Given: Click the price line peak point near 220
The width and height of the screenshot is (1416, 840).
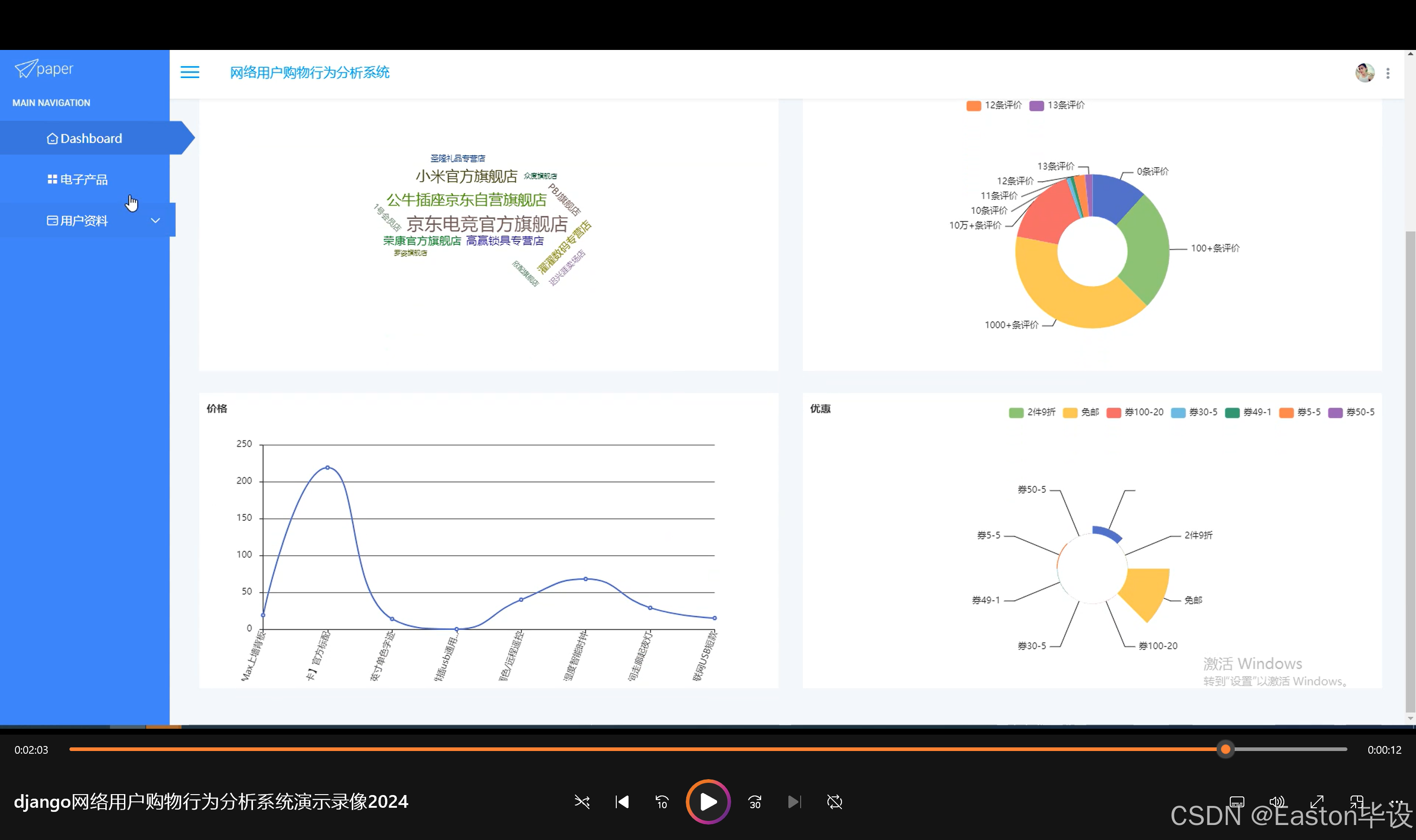Looking at the screenshot, I should pyautogui.click(x=327, y=468).
